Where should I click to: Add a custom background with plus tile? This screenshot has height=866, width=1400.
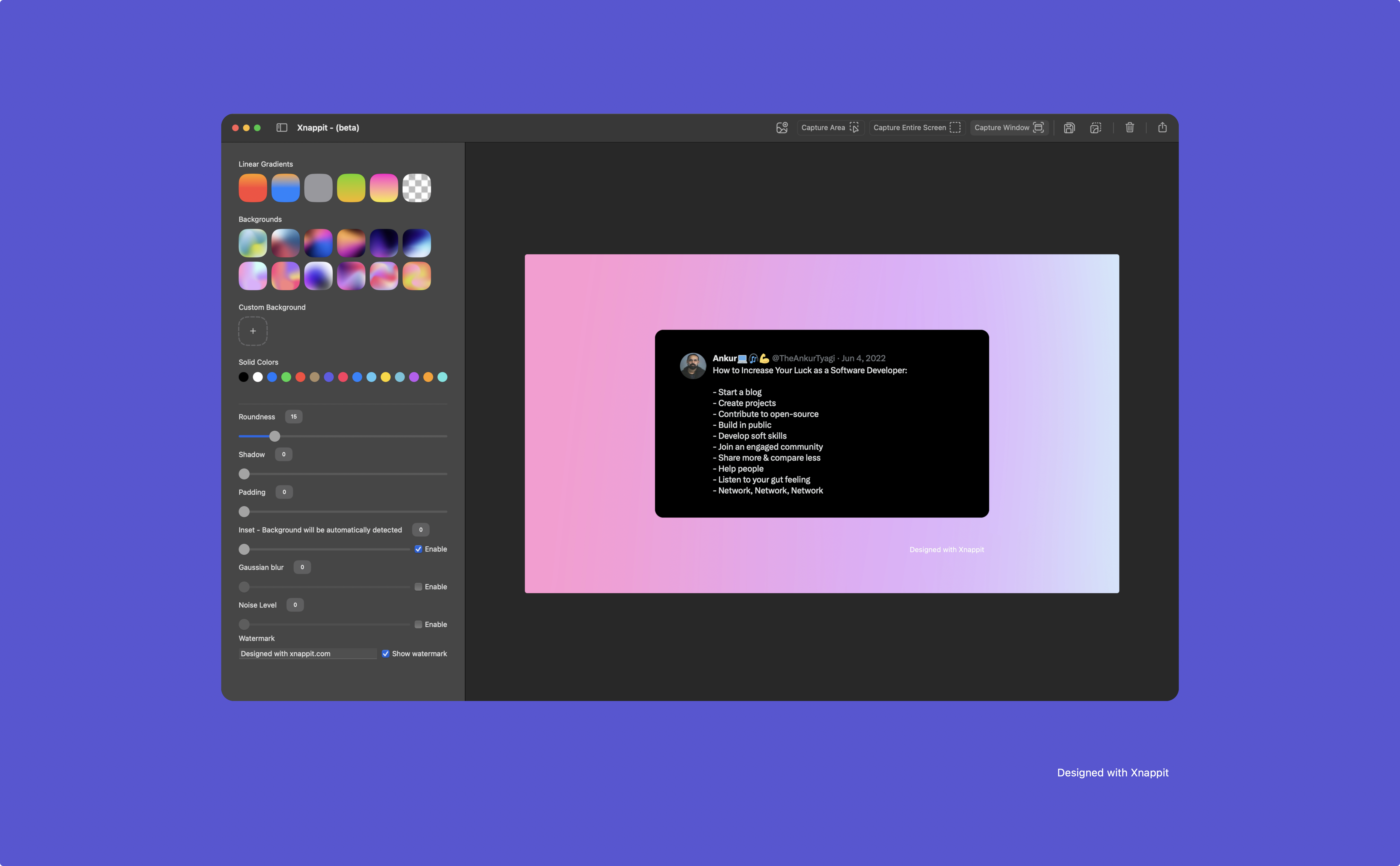pyautogui.click(x=253, y=331)
